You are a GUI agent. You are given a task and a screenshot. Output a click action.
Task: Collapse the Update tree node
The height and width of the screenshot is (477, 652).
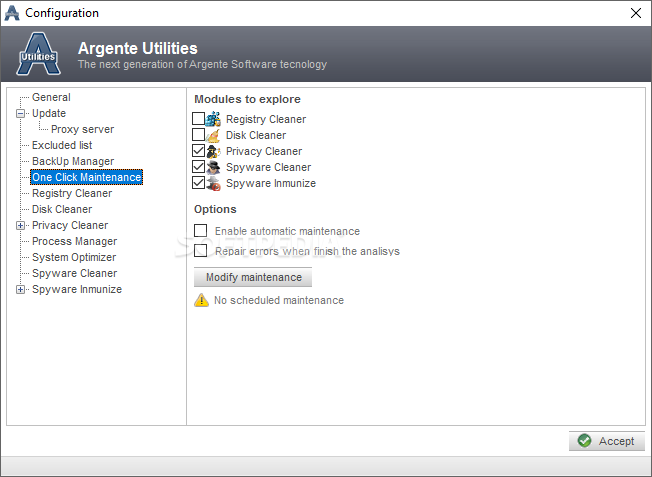(20, 114)
